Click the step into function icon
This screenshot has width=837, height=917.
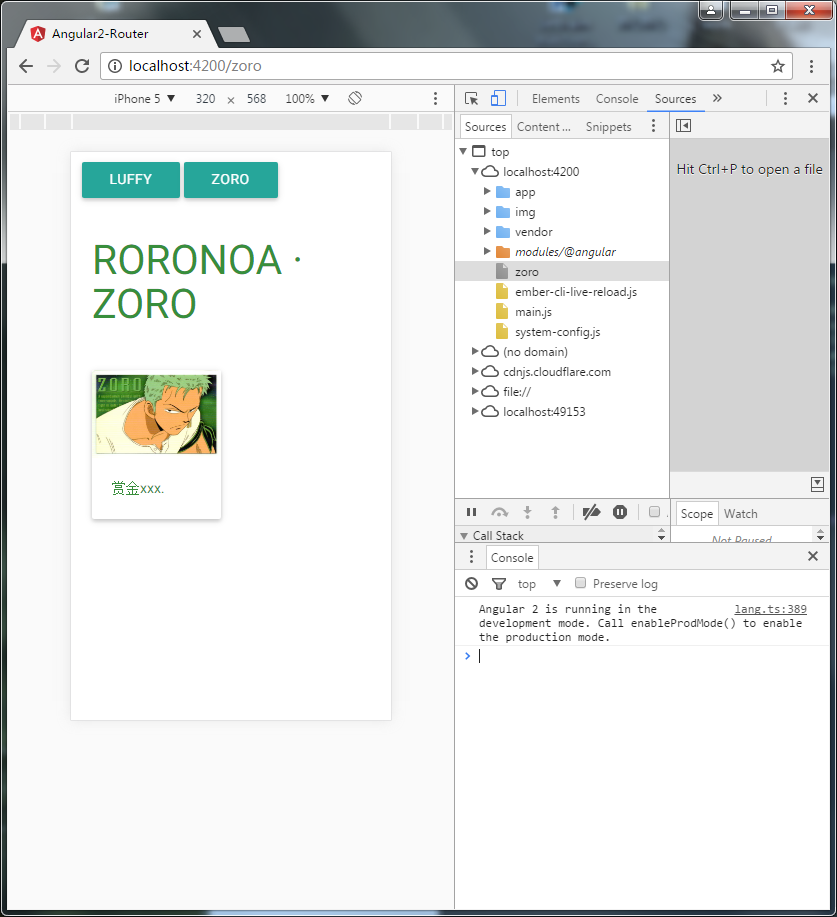point(528,513)
